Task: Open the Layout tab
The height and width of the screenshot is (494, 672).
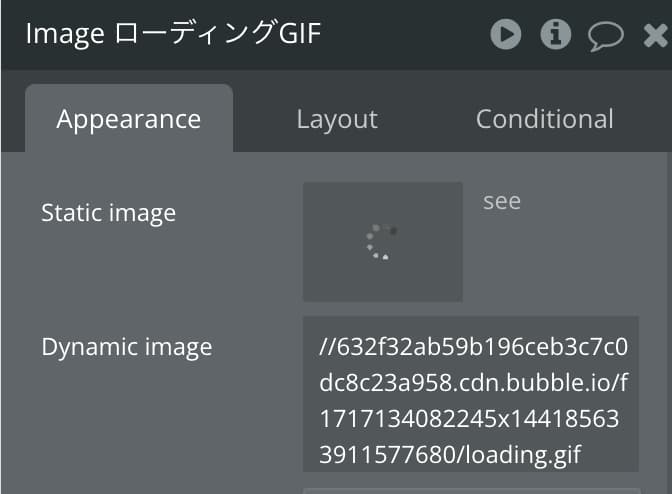Action: pos(337,119)
